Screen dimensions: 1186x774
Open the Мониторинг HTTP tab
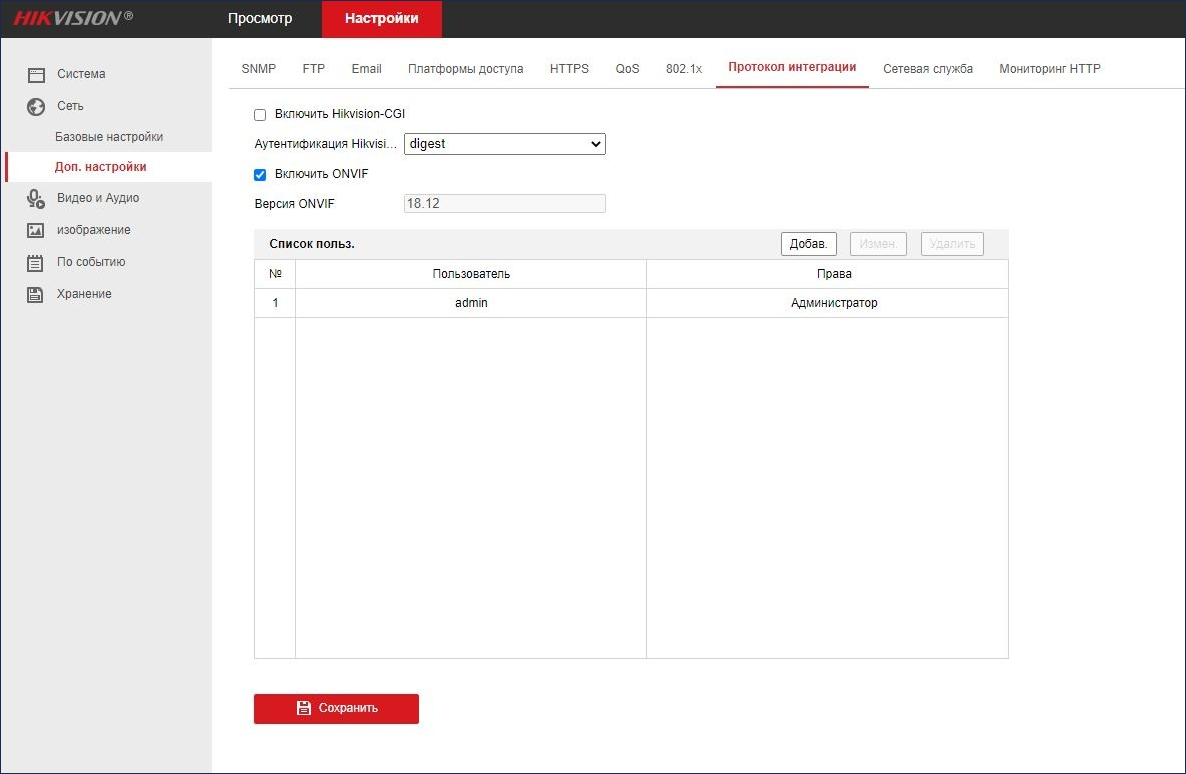[1050, 69]
